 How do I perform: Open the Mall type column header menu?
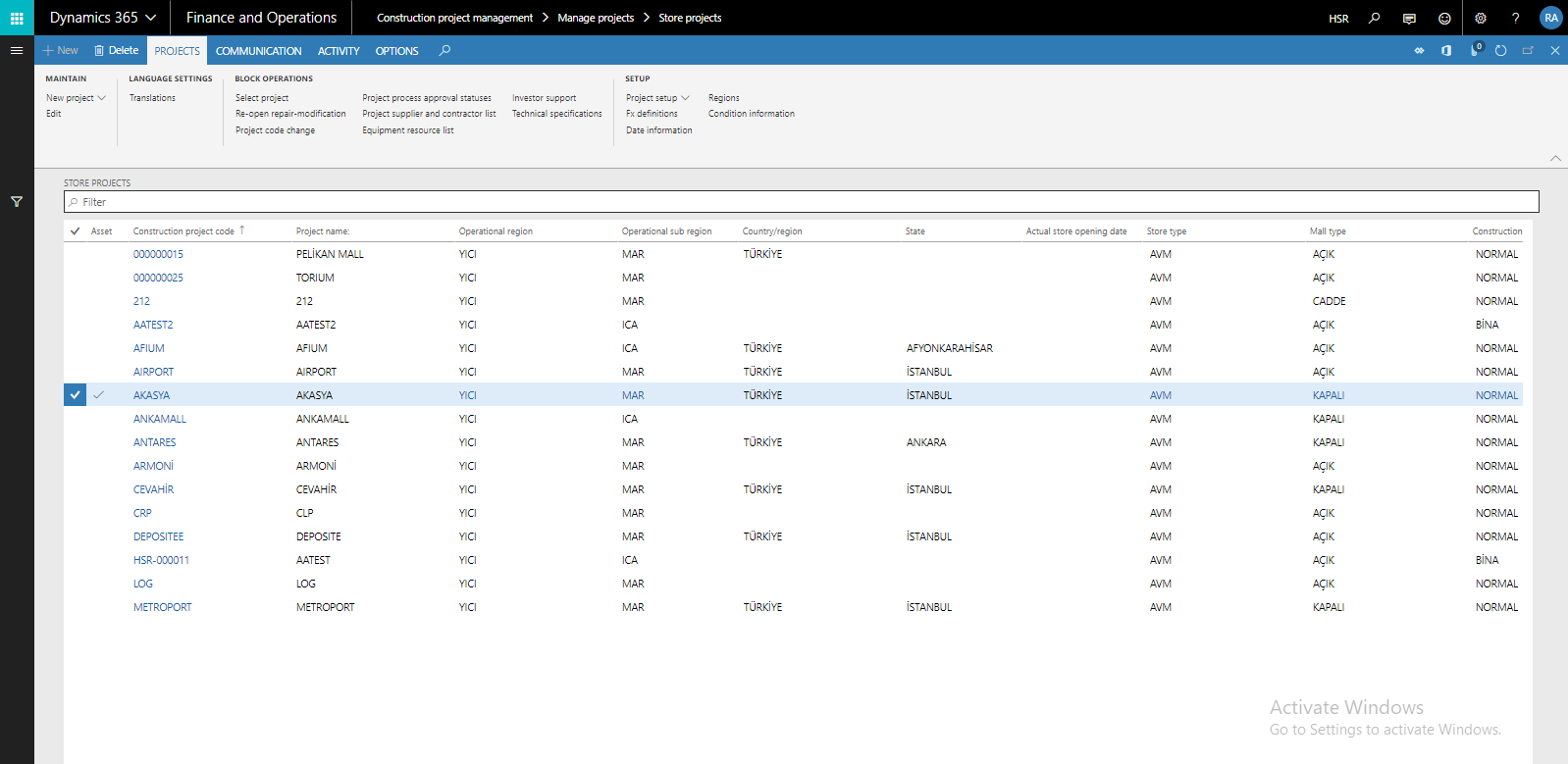pos(1328,231)
